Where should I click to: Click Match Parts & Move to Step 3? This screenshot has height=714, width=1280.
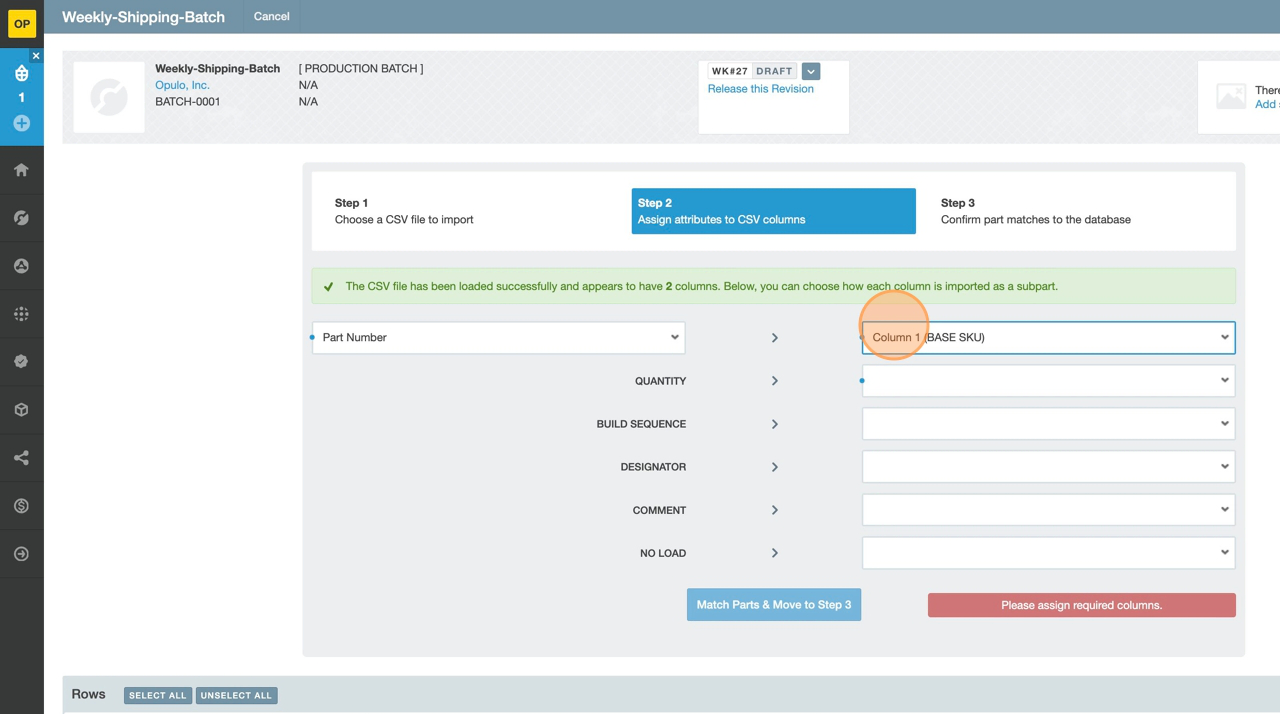coord(773,605)
